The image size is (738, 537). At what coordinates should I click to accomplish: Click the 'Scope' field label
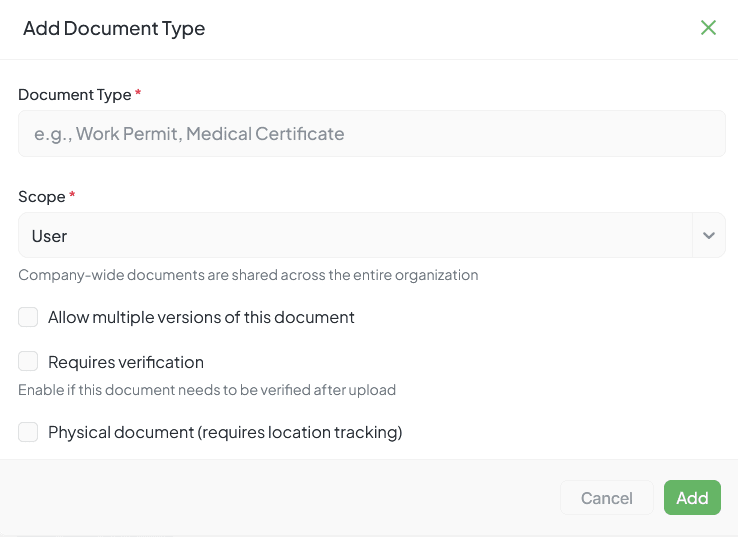41,196
